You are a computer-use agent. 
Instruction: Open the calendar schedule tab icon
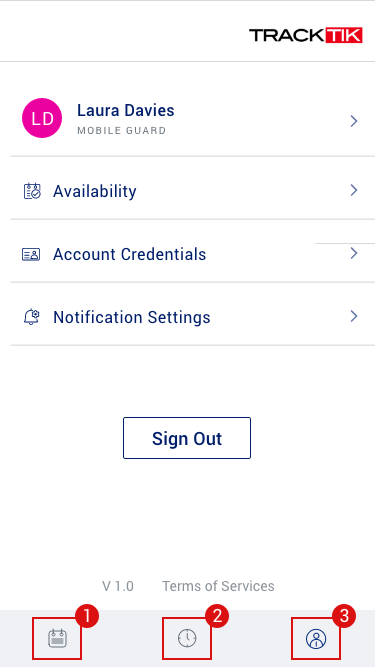click(x=57, y=638)
